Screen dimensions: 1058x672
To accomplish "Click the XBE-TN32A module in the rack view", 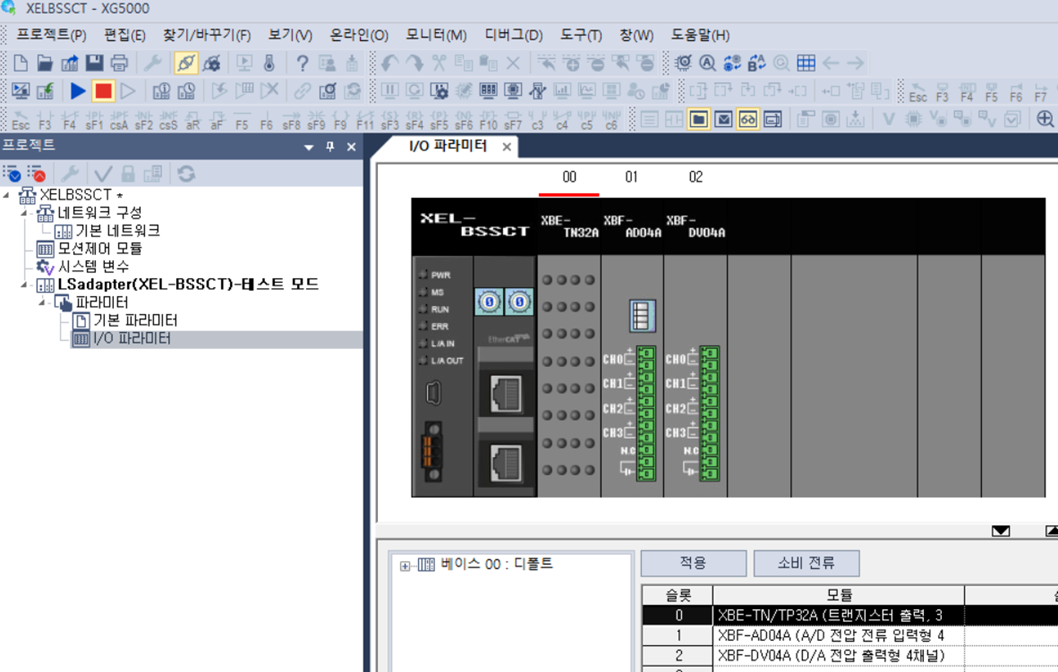I will (x=569, y=347).
